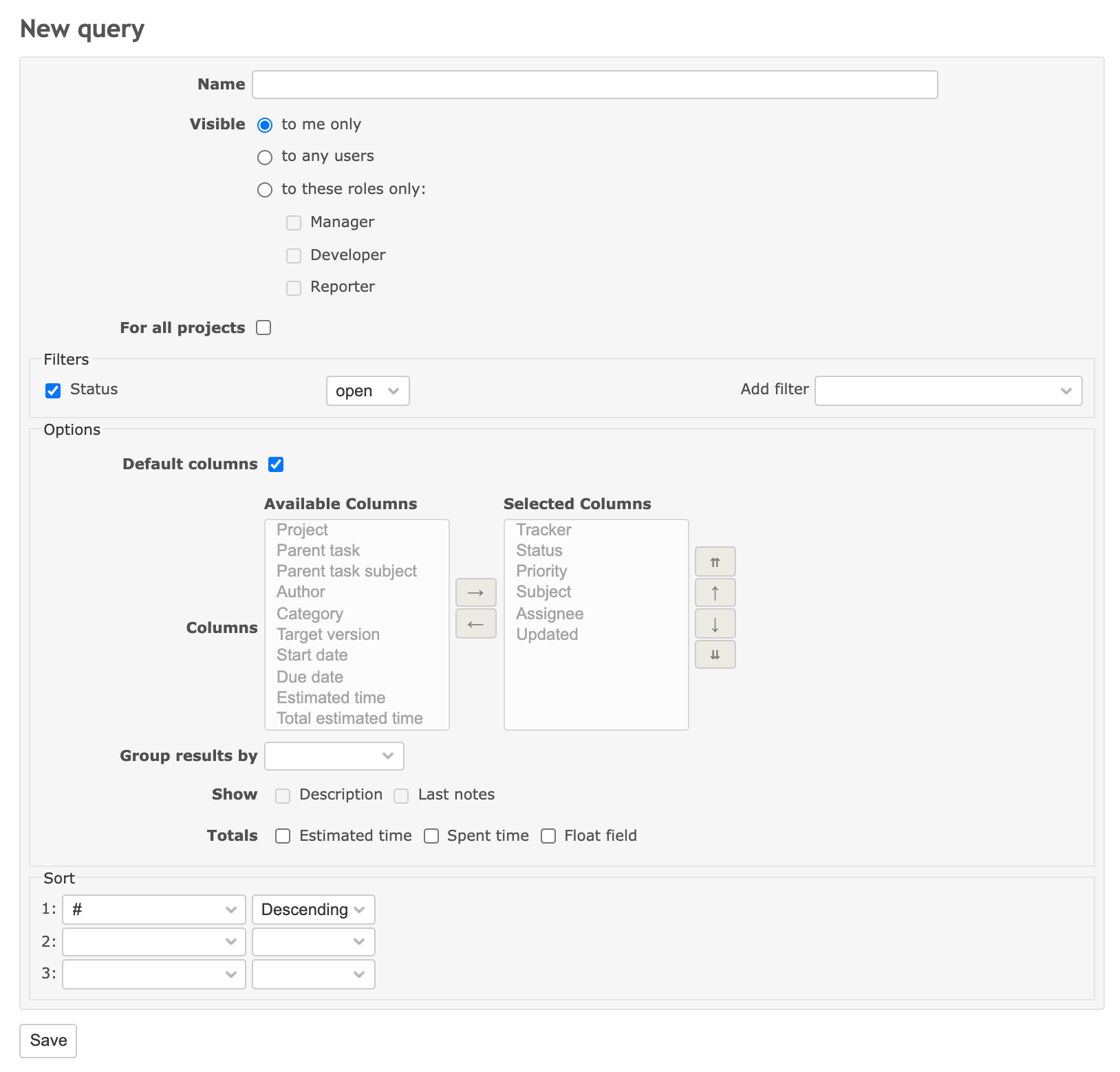
Task: Click the remove column left arrow button
Action: point(475,624)
